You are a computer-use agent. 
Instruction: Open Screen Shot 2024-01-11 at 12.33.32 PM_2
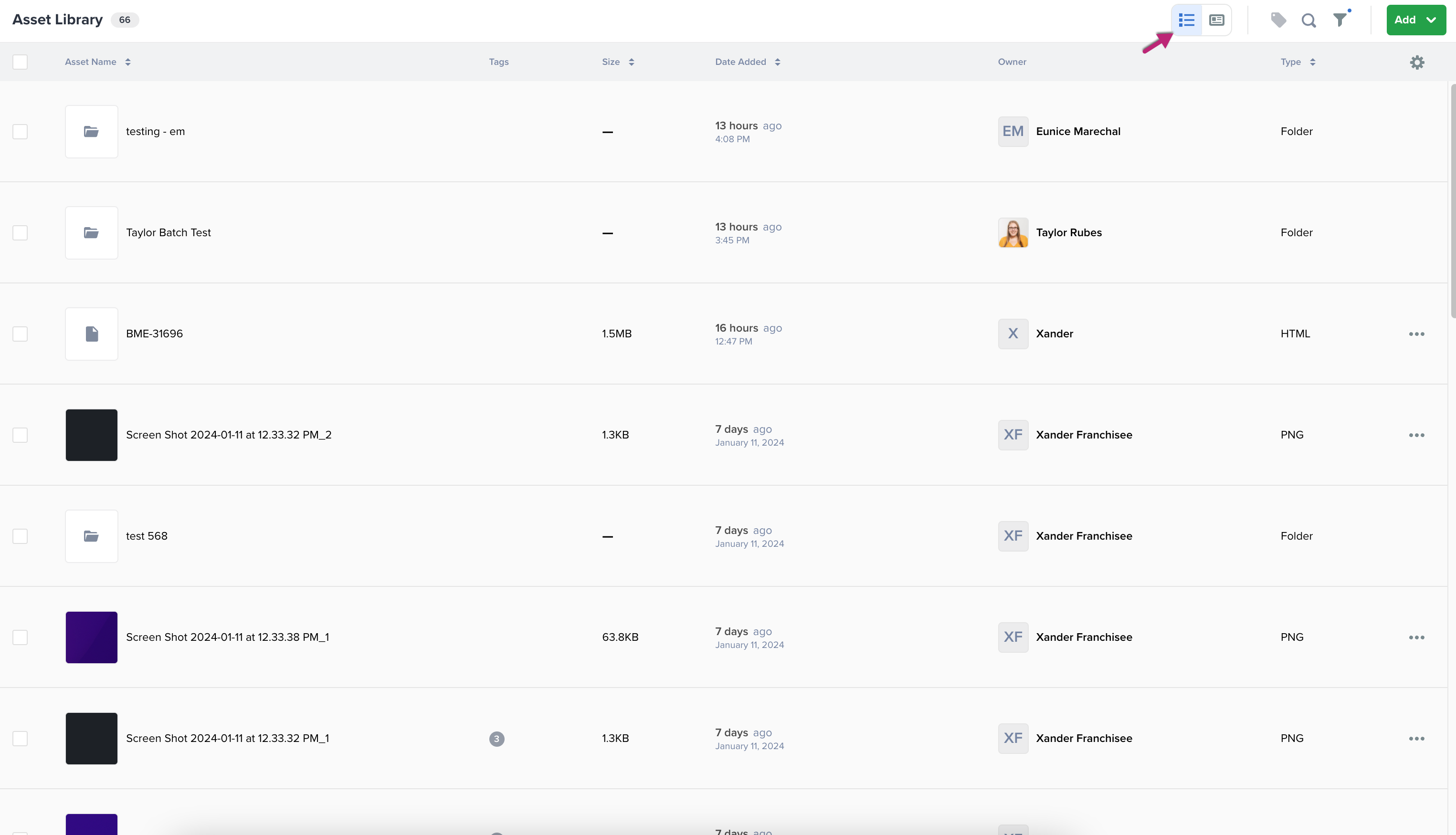229,435
